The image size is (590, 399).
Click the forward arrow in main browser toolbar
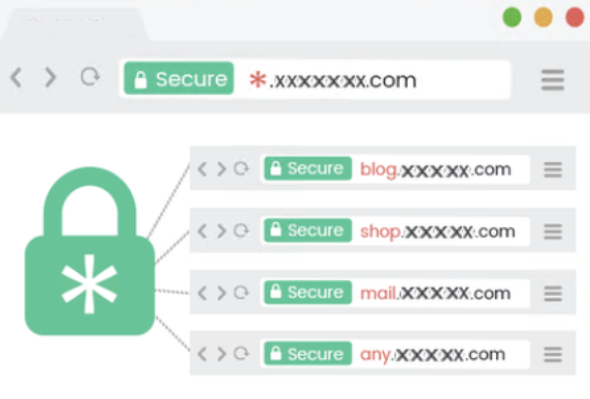click(x=50, y=78)
